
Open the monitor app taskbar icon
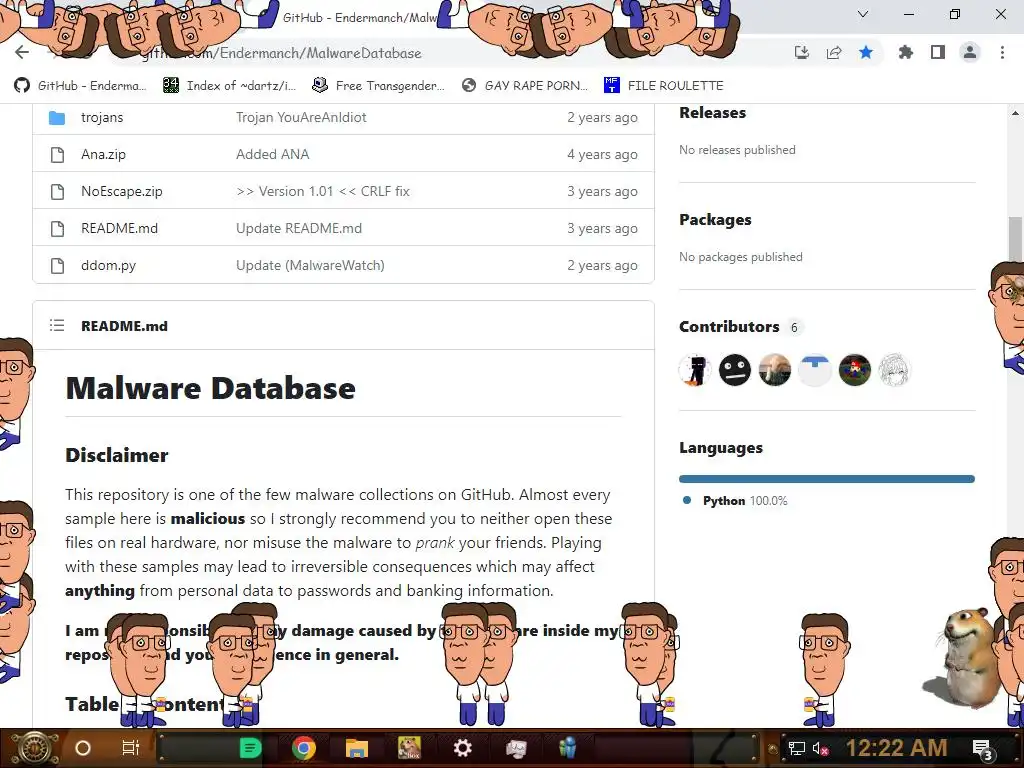coord(515,748)
